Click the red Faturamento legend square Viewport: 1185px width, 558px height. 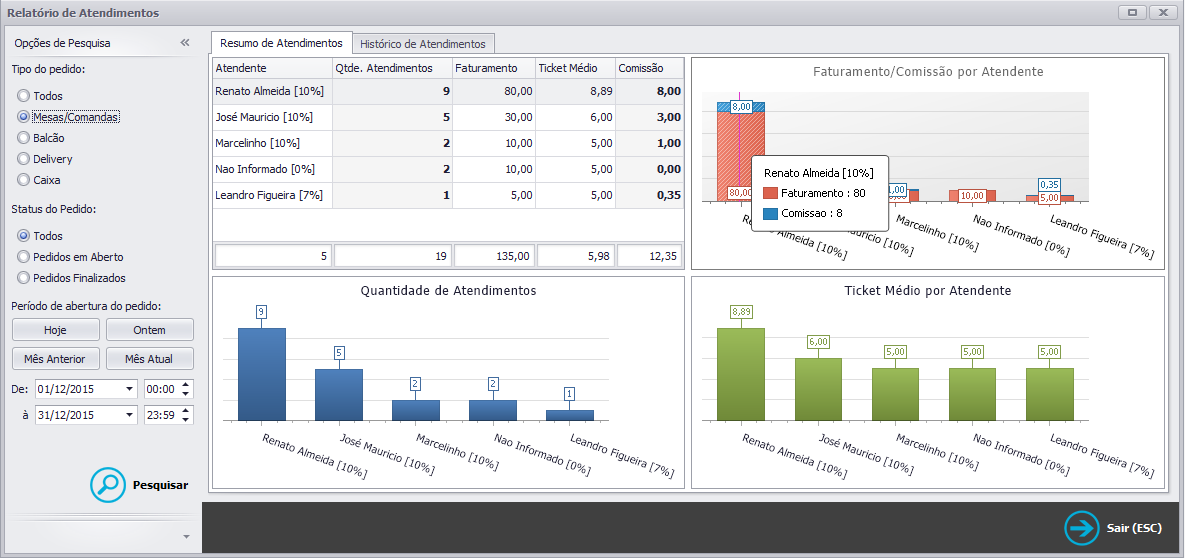770,193
